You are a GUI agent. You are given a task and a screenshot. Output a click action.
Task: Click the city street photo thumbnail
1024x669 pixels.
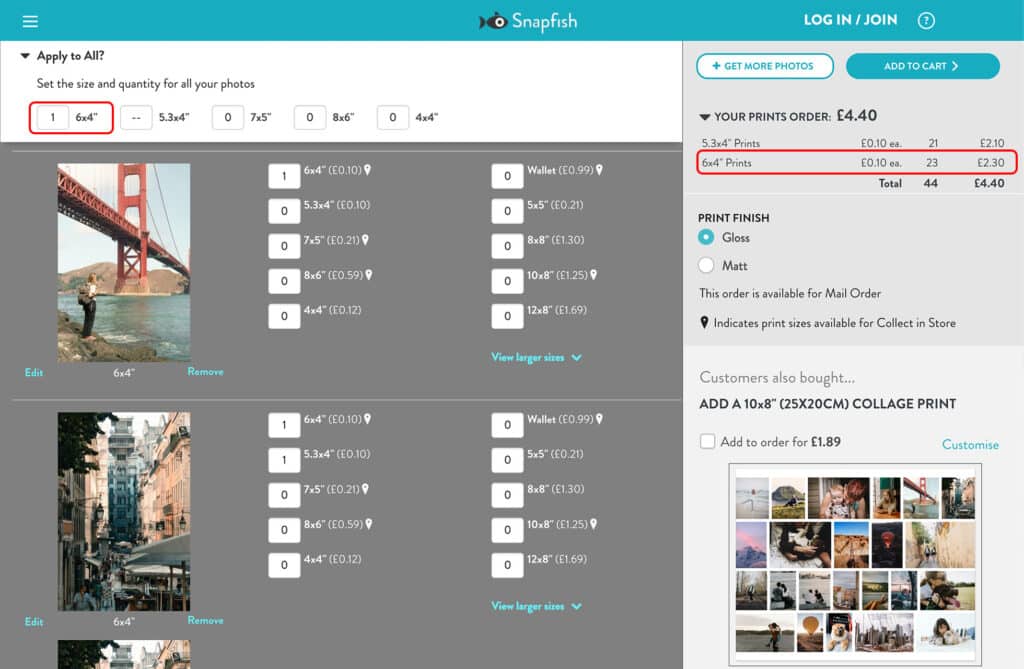(124, 511)
